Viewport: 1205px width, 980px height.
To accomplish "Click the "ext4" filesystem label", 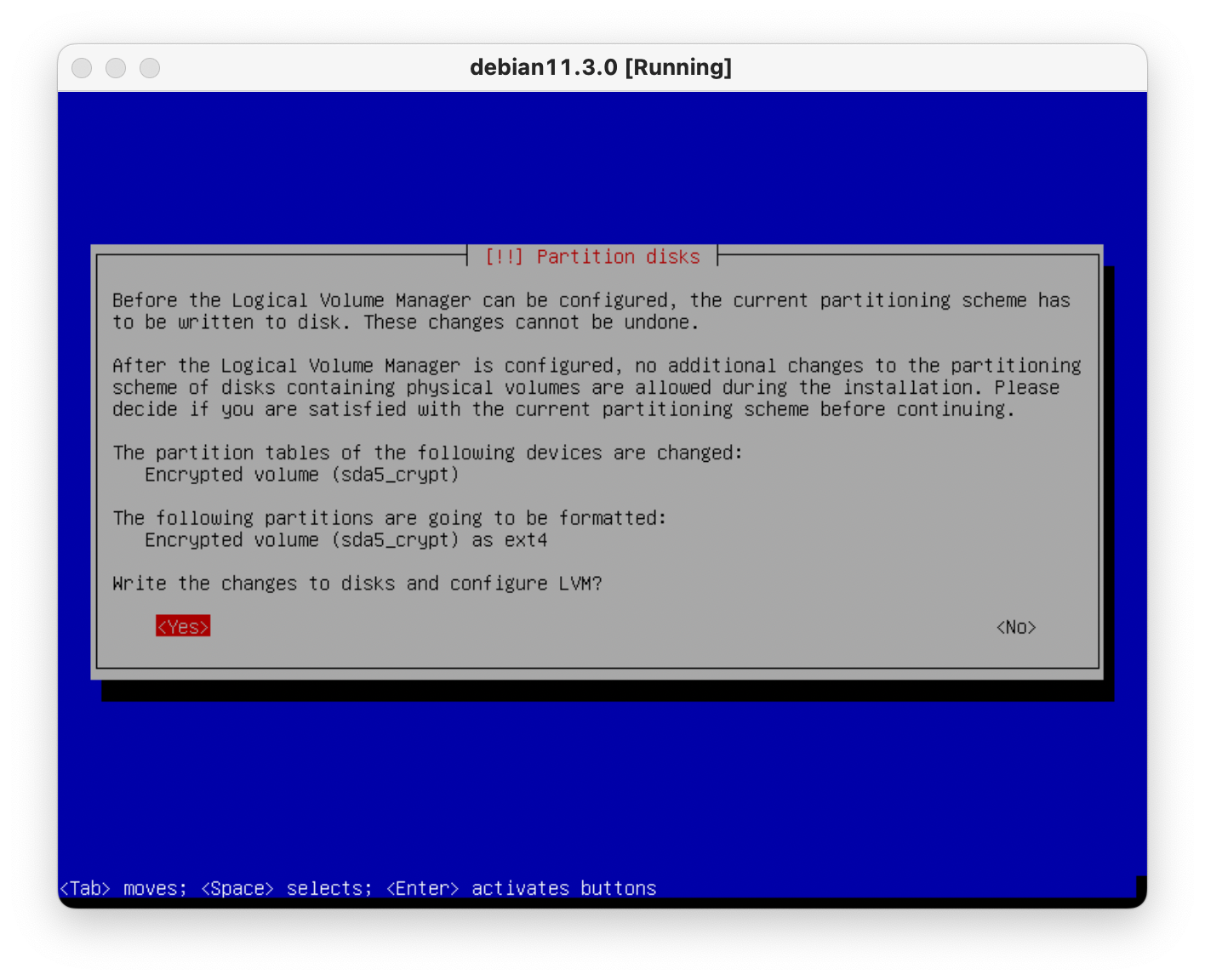I will click(526, 540).
